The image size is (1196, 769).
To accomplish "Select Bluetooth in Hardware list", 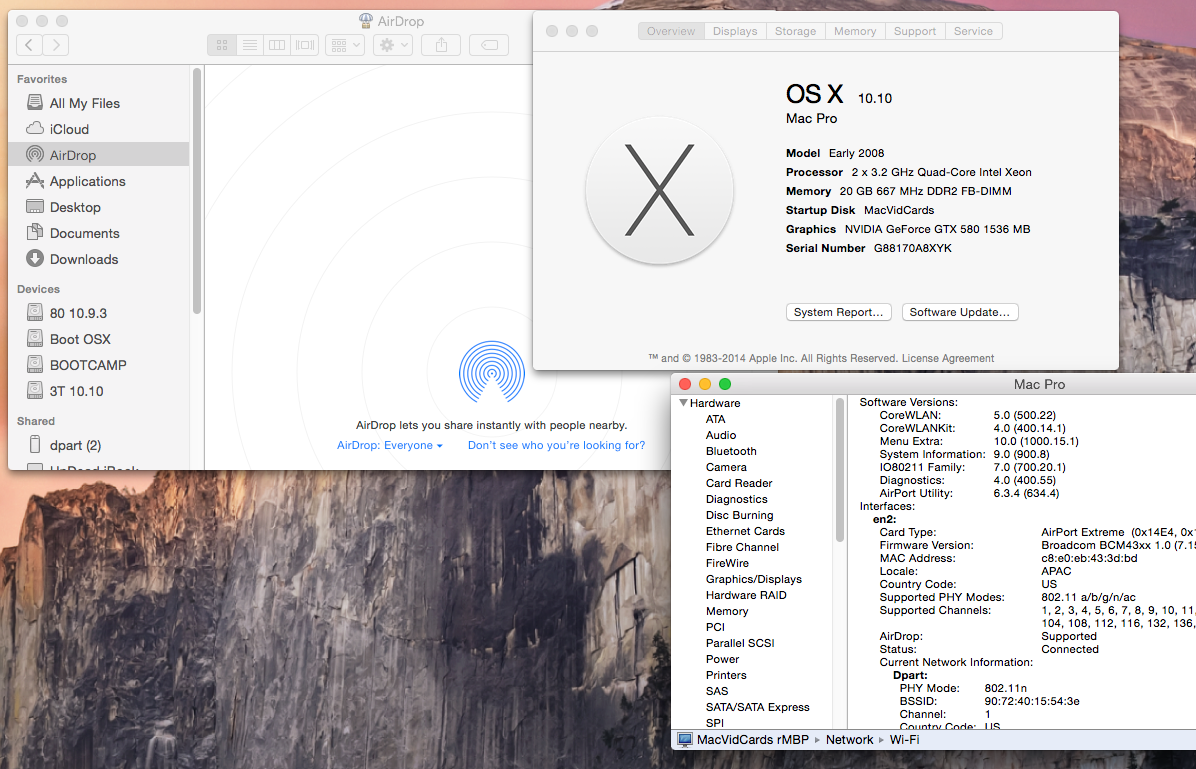I will [x=731, y=451].
